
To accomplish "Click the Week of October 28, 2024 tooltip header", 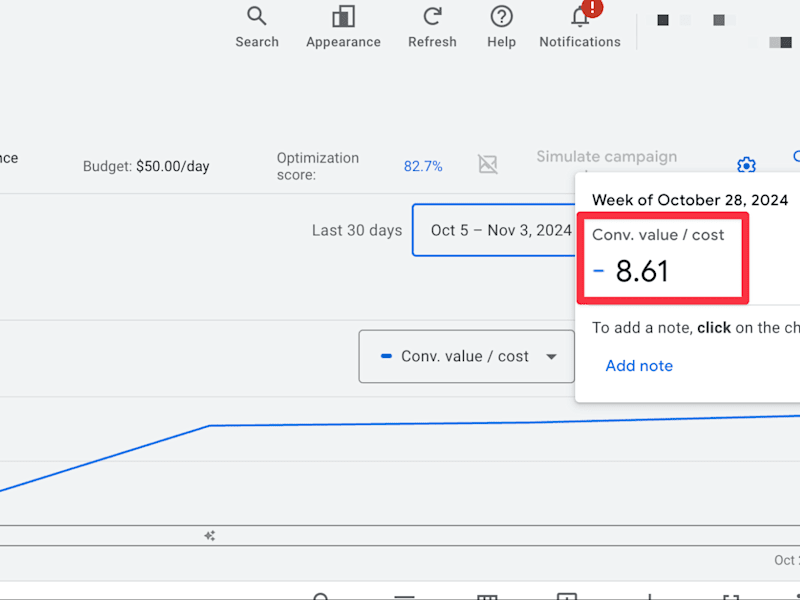I will [x=690, y=199].
